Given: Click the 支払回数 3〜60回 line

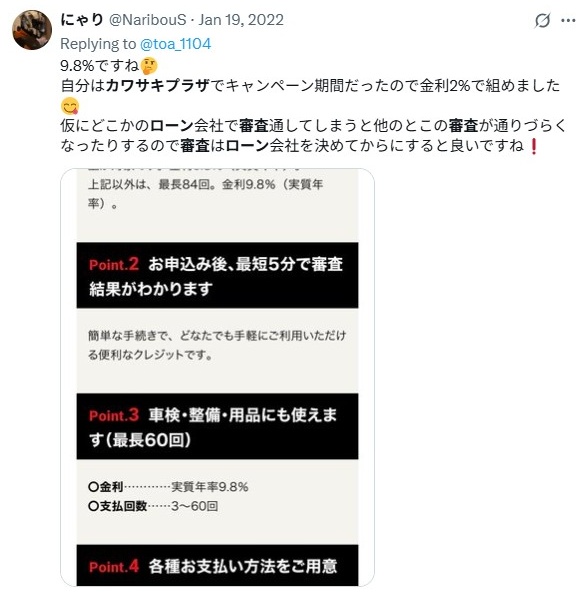Looking at the screenshot, I should pos(153,506).
